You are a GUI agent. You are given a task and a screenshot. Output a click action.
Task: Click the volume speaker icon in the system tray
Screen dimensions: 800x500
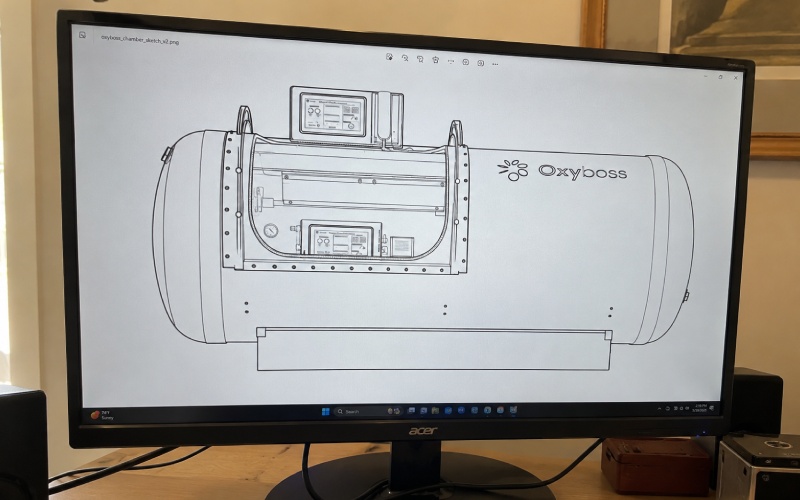point(687,408)
